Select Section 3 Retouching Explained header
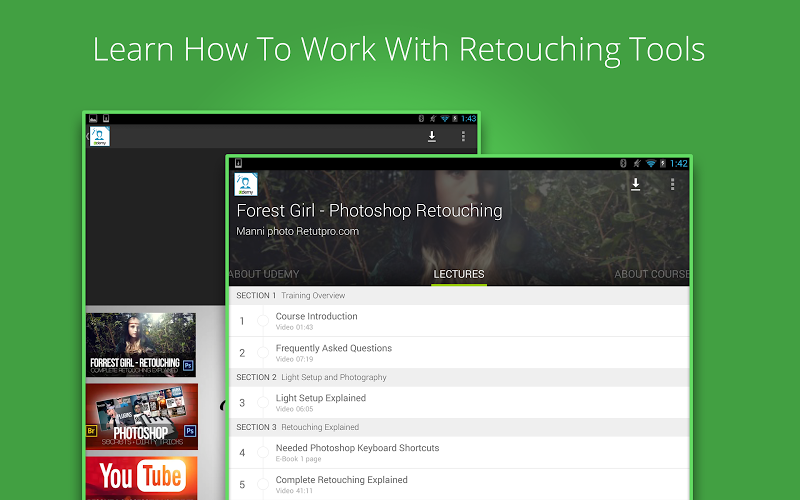The image size is (800, 500). coord(459,427)
